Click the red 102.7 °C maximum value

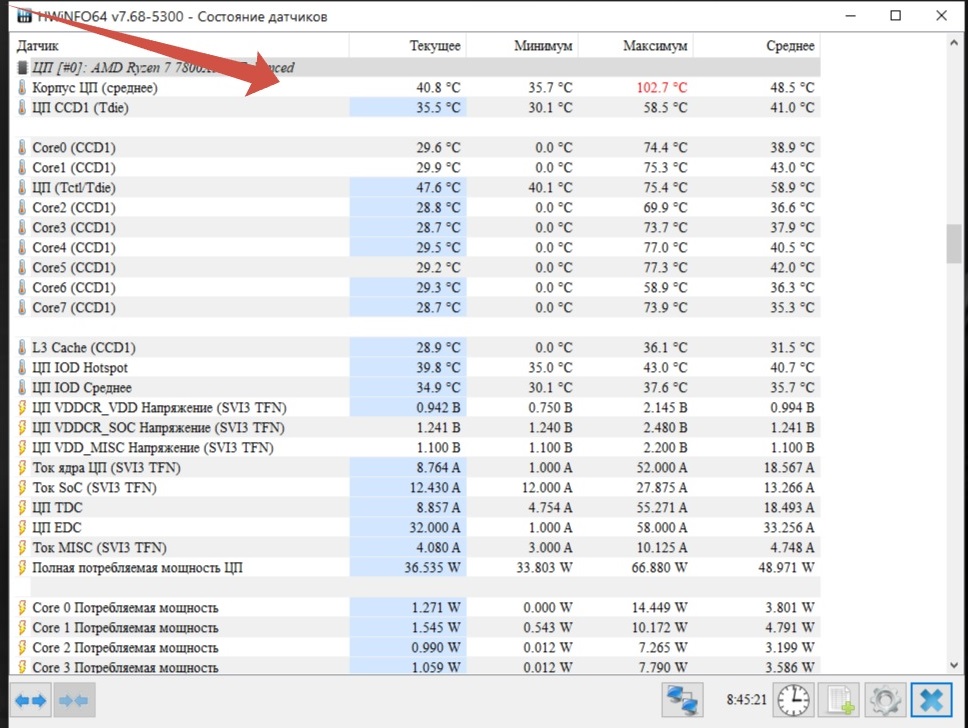pyautogui.click(x=661, y=87)
